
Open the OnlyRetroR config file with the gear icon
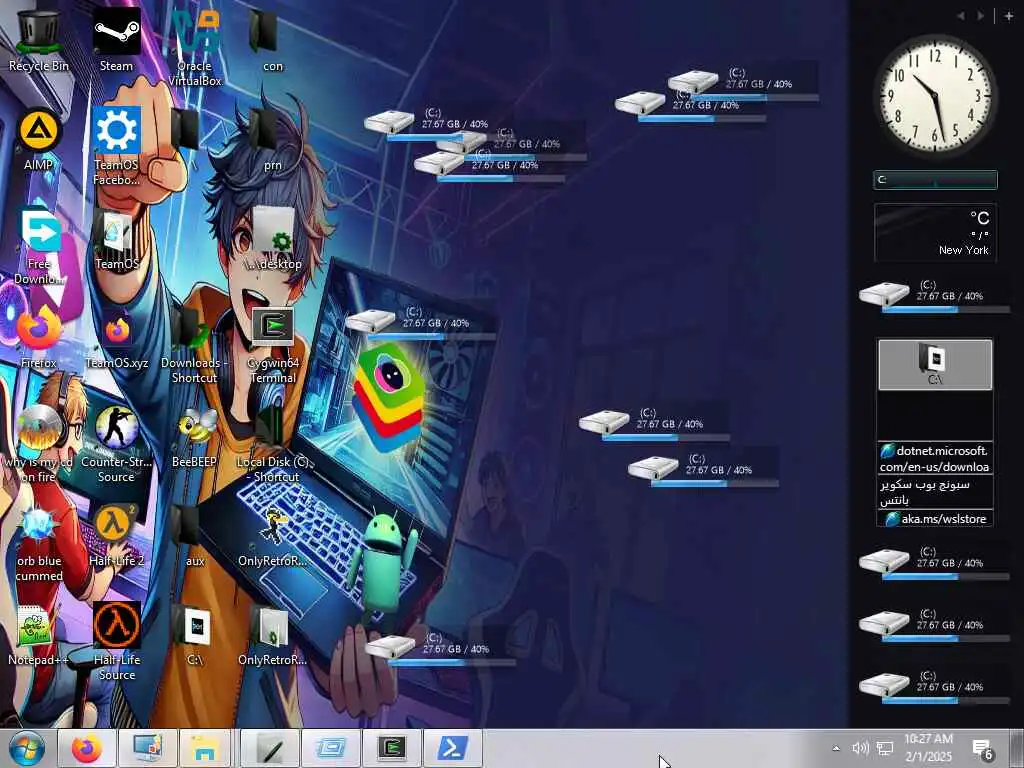272,635
